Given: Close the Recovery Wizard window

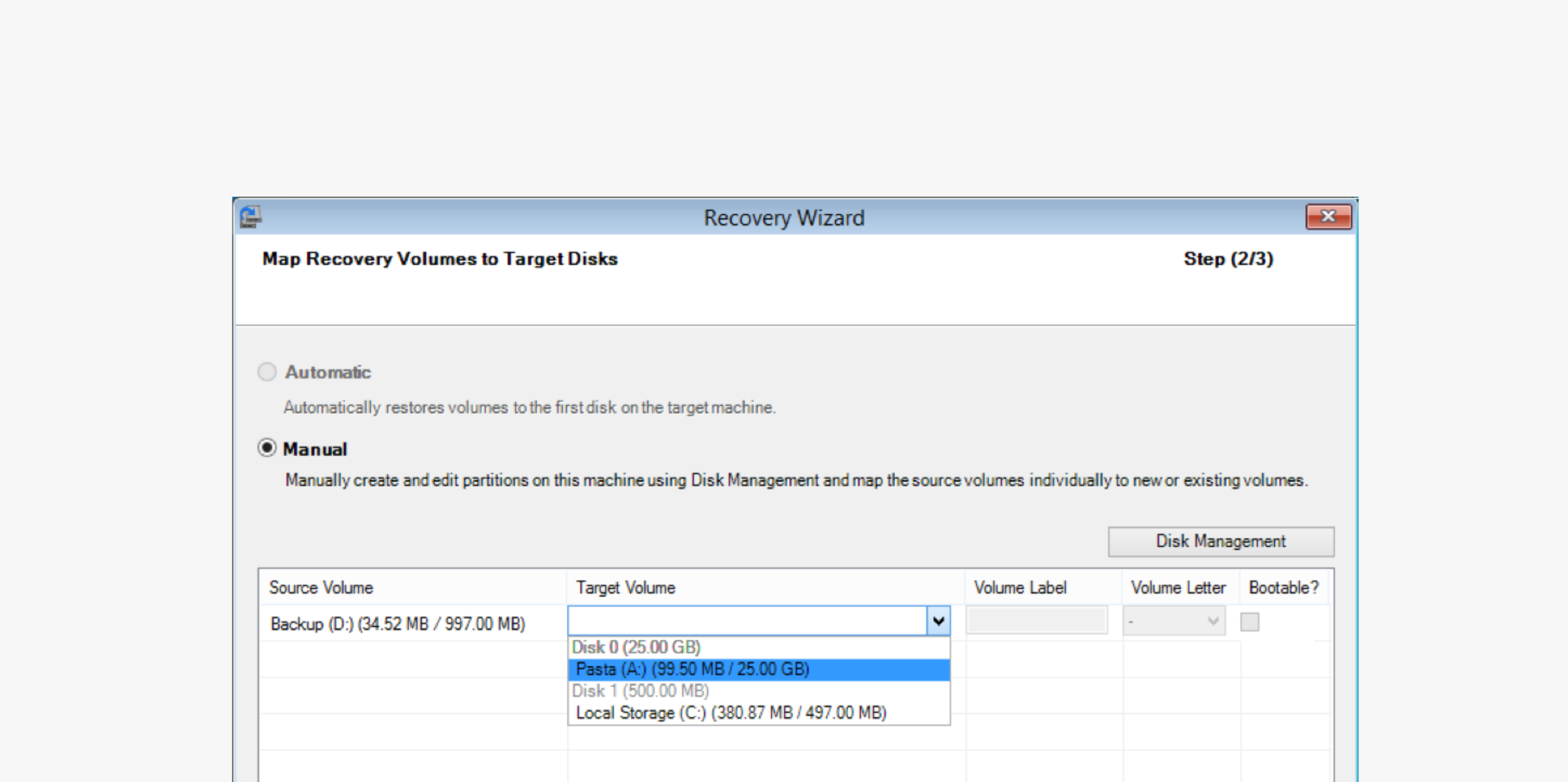Looking at the screenshot, I should [1328, 217].
